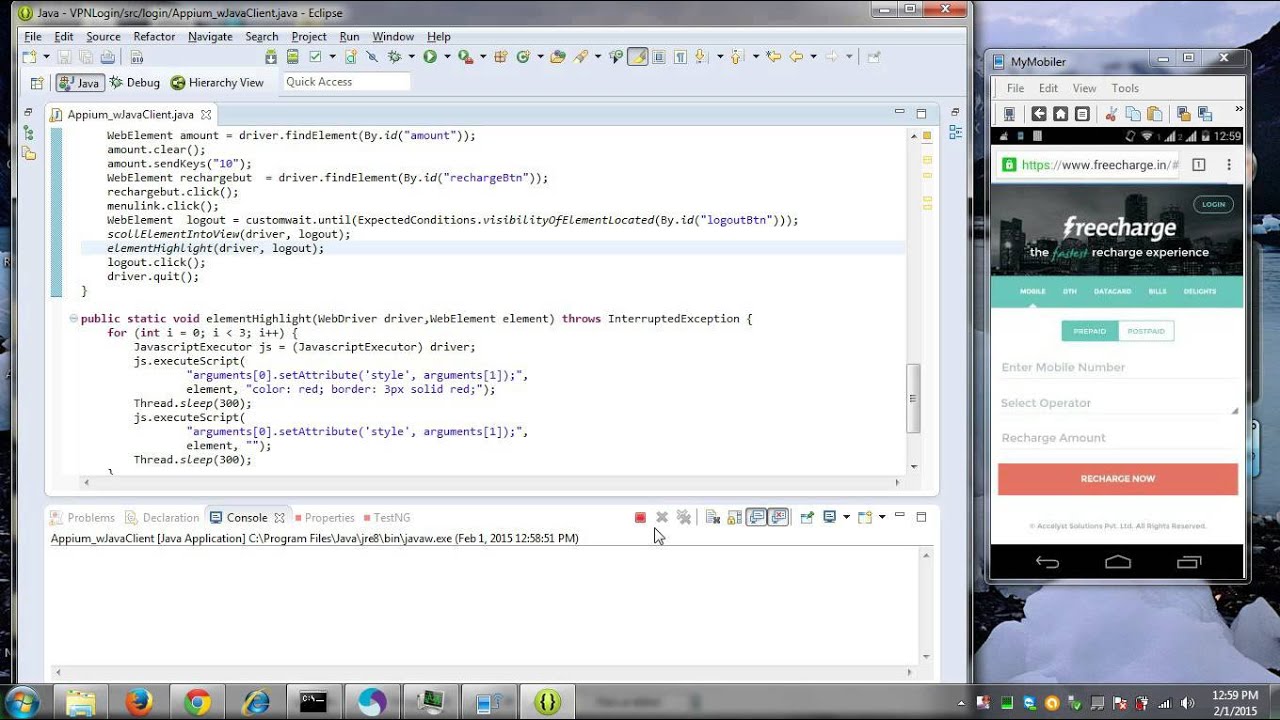Tap the RECHARGE NOW button

click(x=1118, y=479)
